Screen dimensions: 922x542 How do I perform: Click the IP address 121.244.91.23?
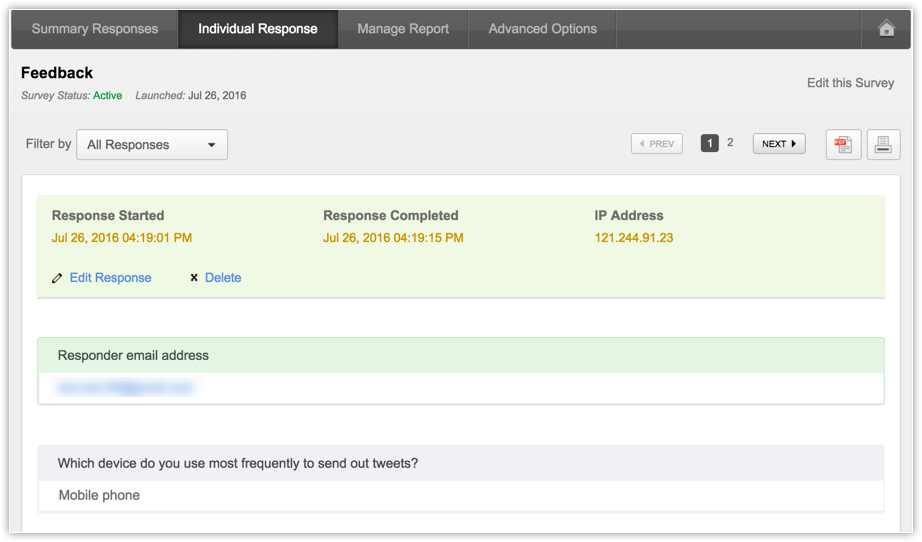634,238
